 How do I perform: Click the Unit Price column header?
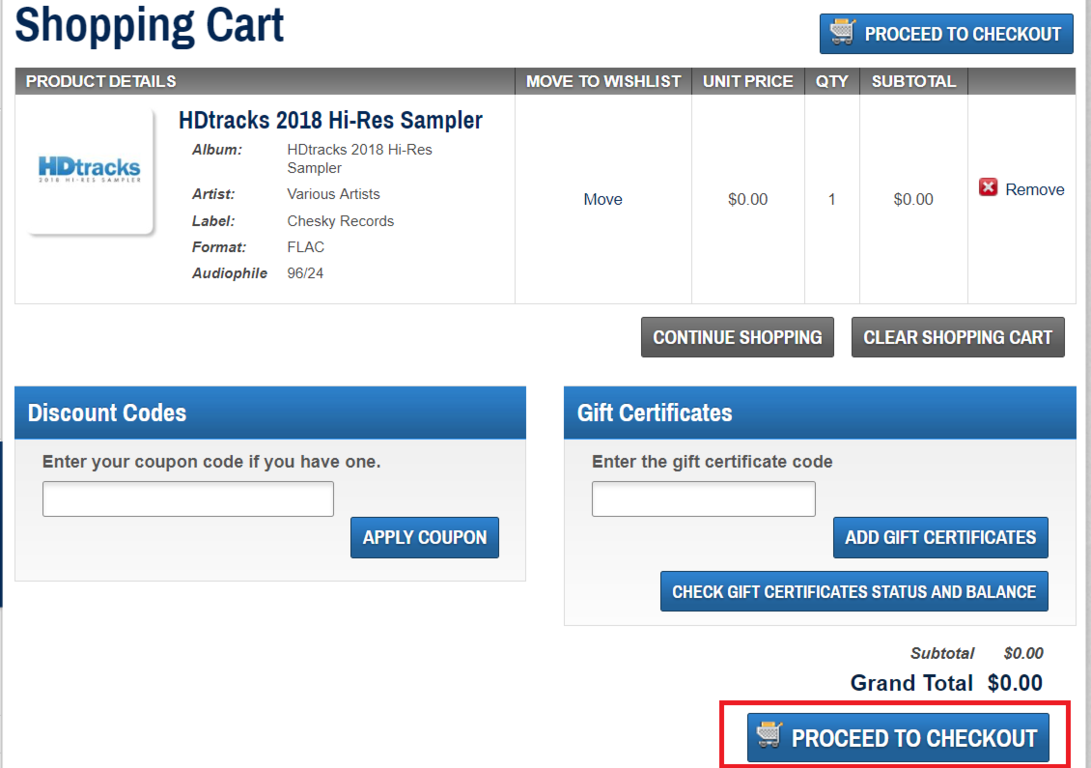pyautogui.click(x=748, y=81)
